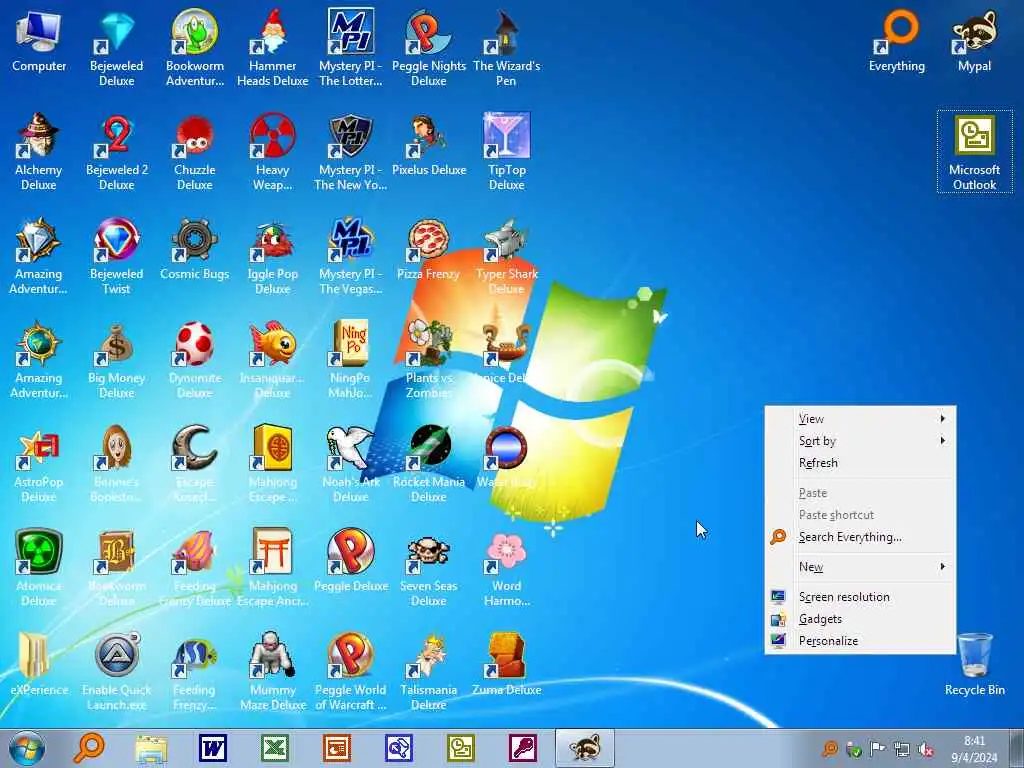Select the Heavy Weapon shortcut icon

[272, 151]
